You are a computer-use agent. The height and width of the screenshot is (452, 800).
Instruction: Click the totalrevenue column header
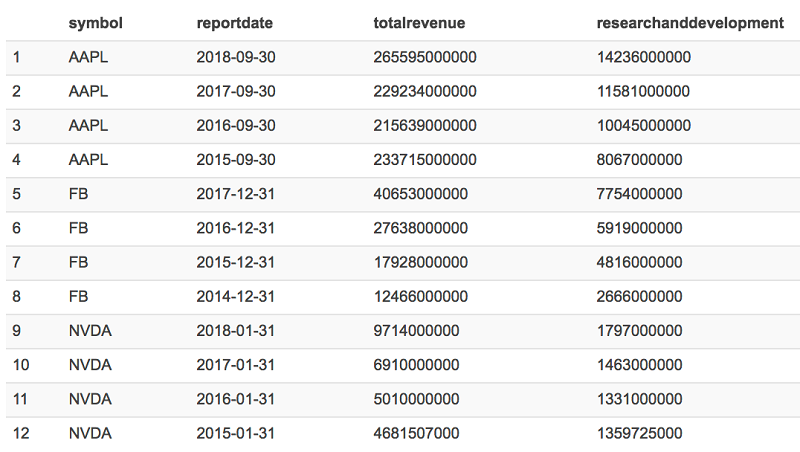(419, 23)
